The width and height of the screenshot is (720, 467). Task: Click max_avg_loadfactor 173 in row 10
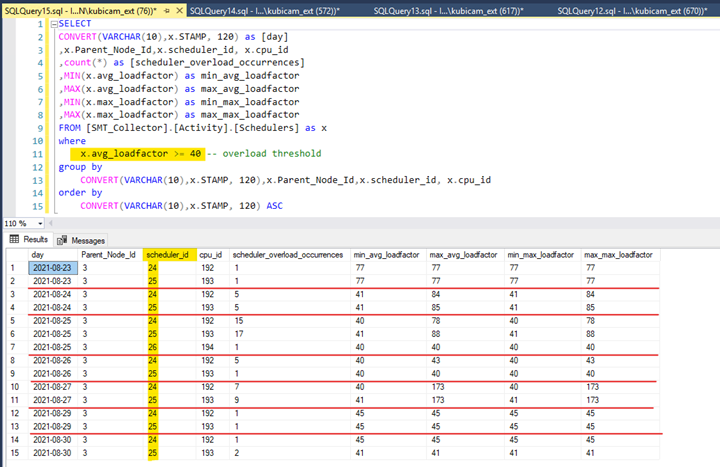[x=465, y=387]
